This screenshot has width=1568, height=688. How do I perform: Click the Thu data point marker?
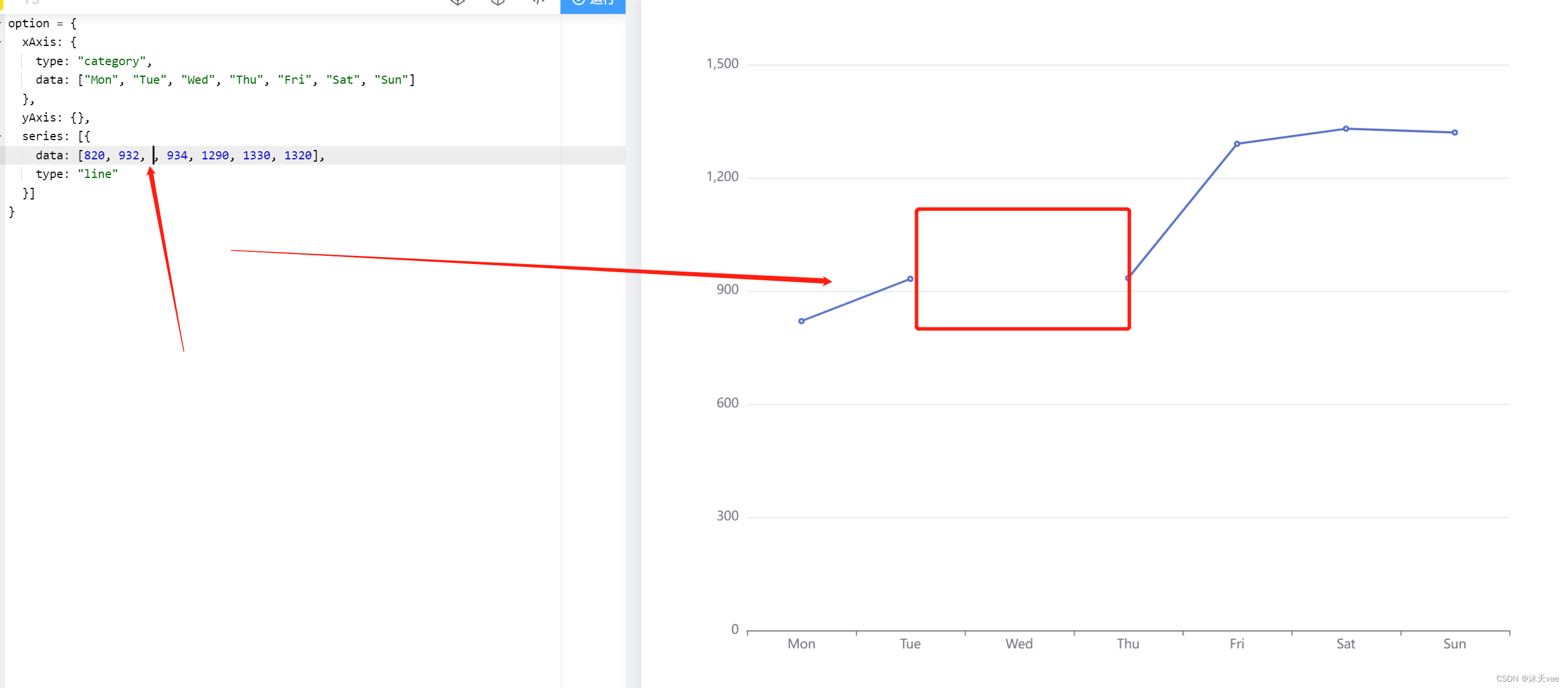point(1127,277)
